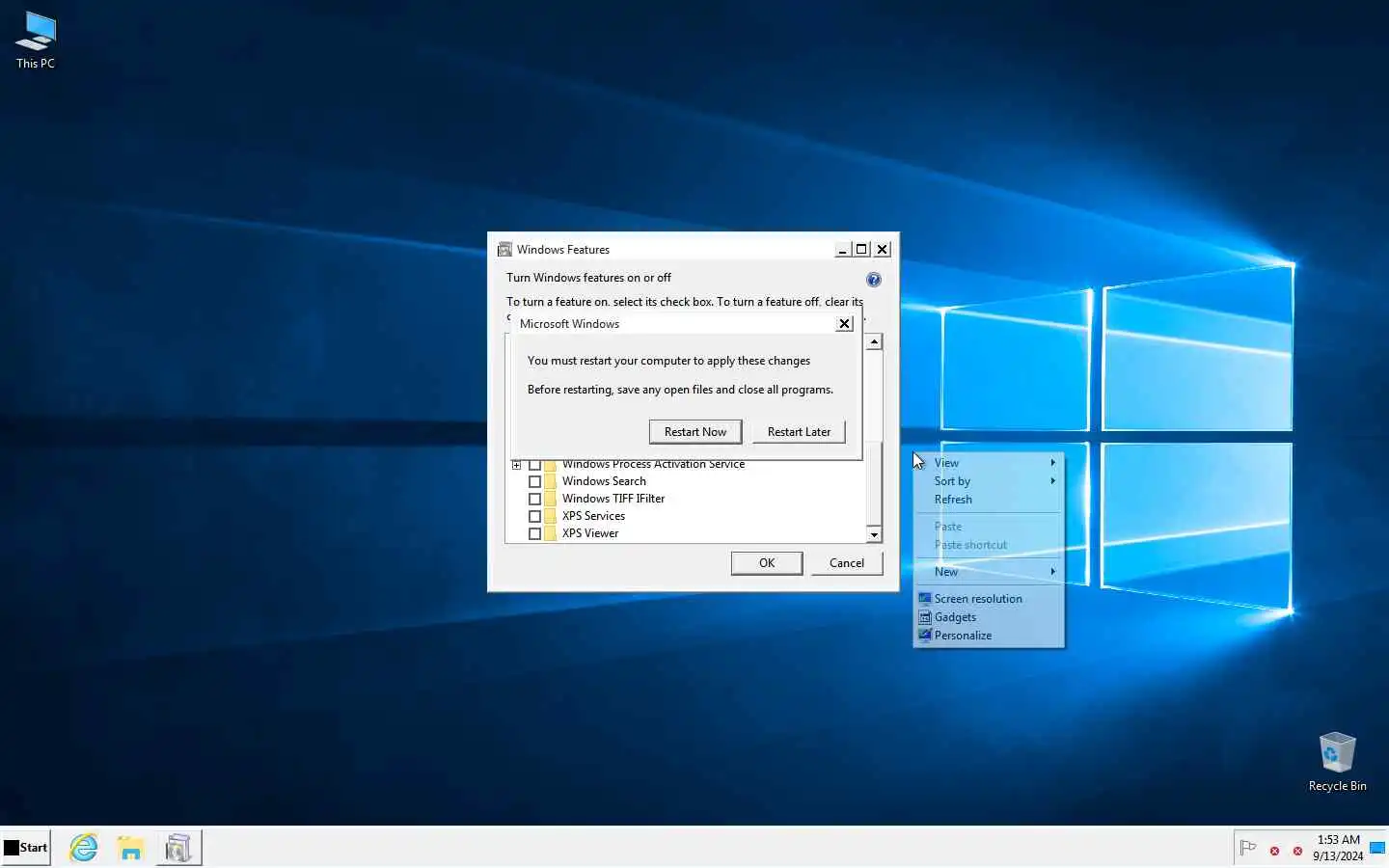Choose Refresh from the desktop context menu
This screenshot has width=1389, height=868.
(989, 500)
